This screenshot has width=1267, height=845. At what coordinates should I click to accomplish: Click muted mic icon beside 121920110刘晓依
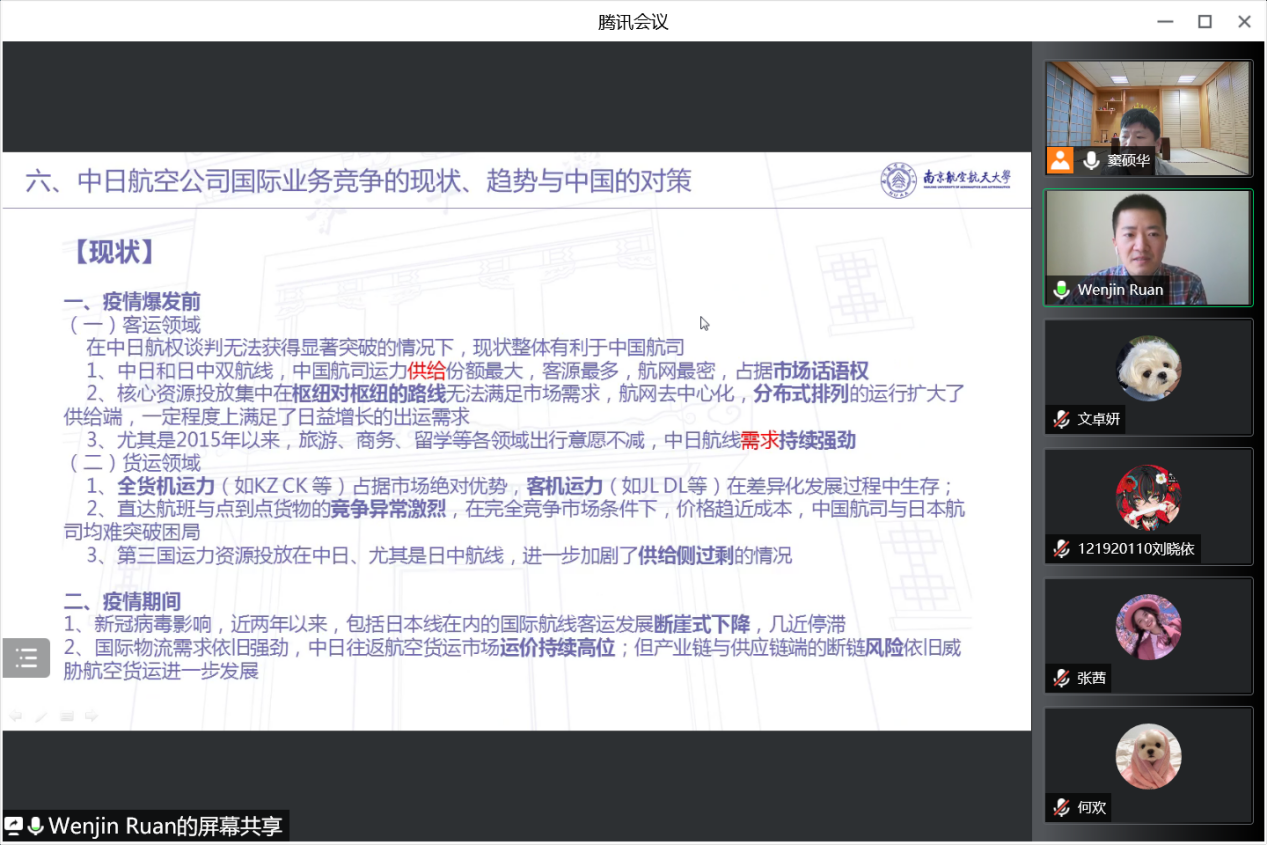tap(1061, 548)
